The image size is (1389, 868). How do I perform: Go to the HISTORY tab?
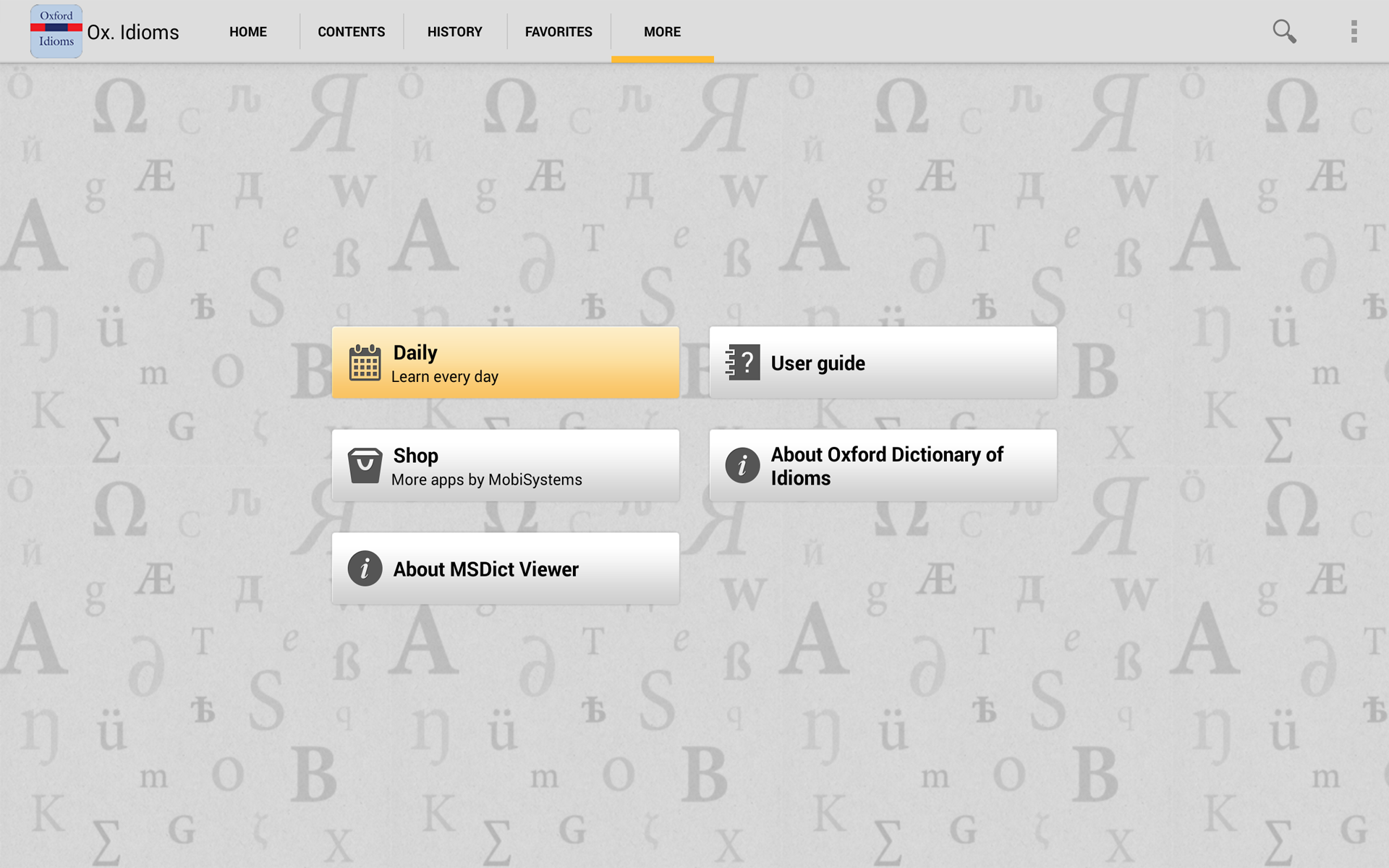(x=454, y=32)
